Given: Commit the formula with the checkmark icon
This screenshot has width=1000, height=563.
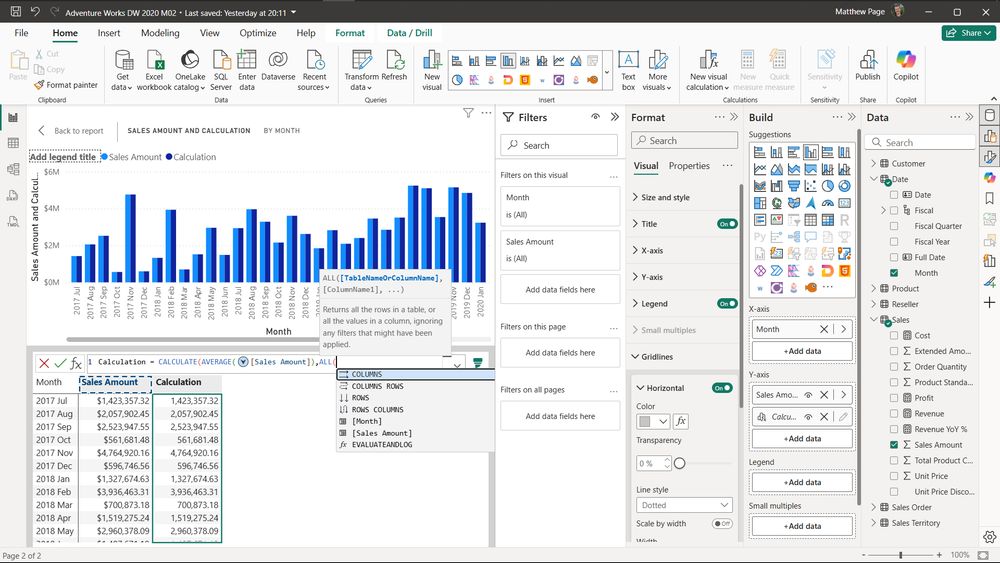Looking at the screenshot, I should (x=60, y=363).
